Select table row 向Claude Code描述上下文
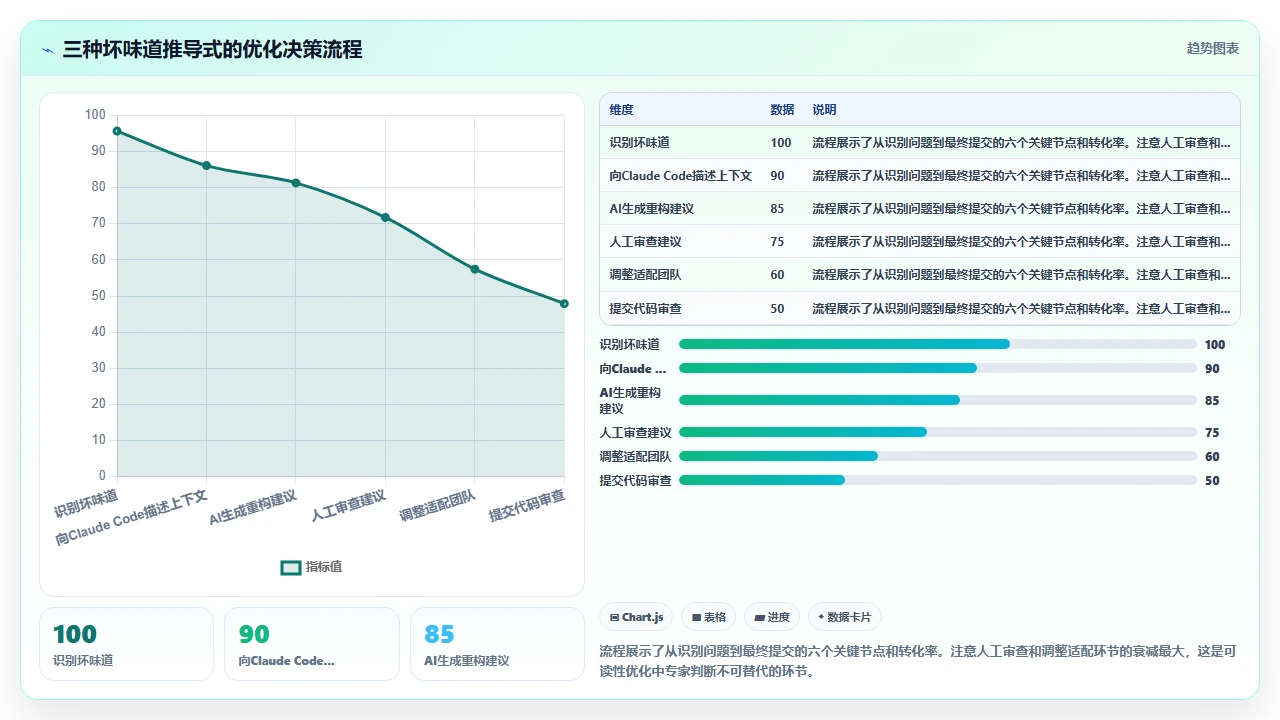1280x720 pixels. coord(920,175)
